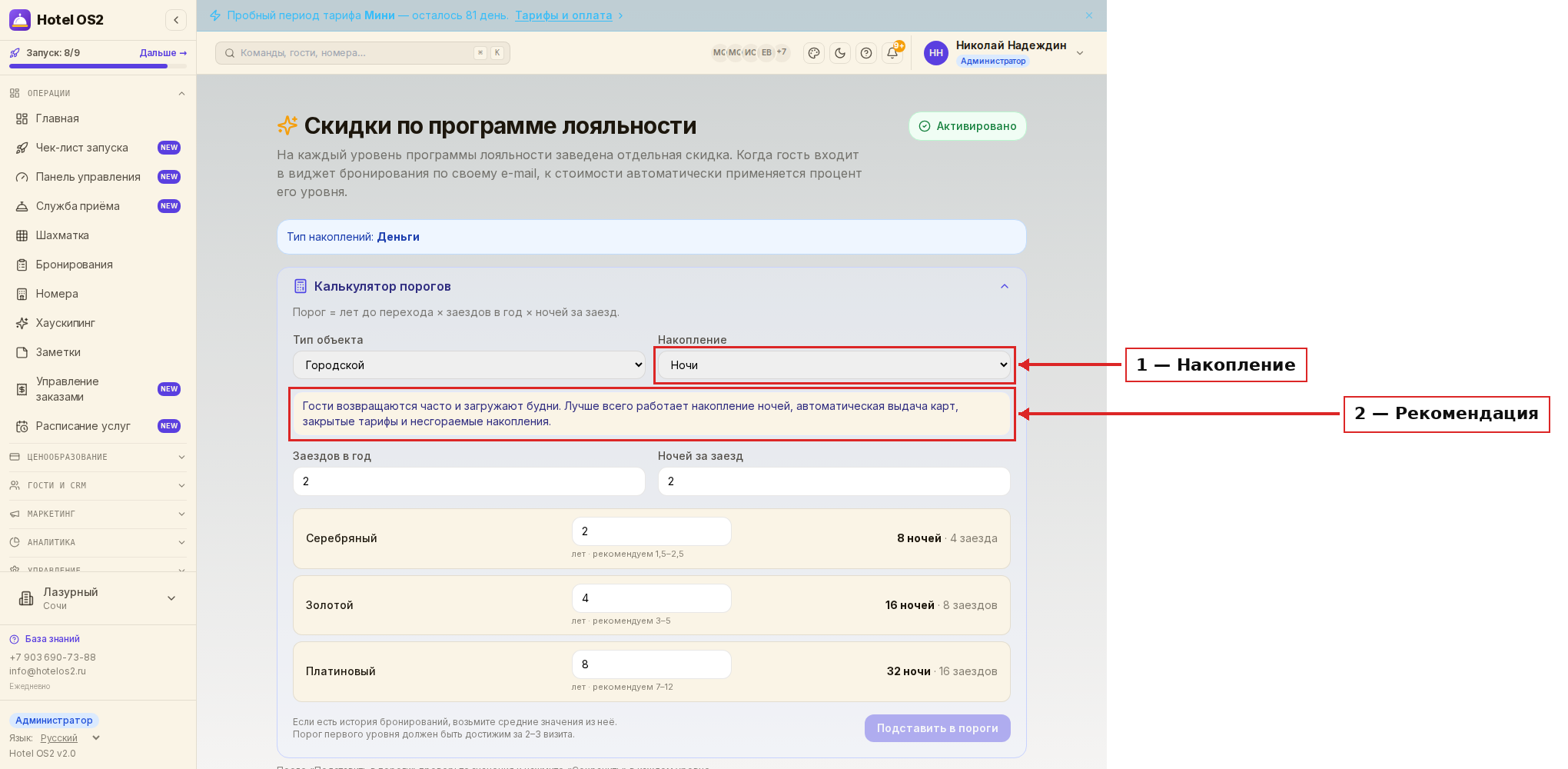The height and width of the screenshot is (769, 1568).
Task: Open the Тип объекта dropdown
Action: tap(469, 365)
